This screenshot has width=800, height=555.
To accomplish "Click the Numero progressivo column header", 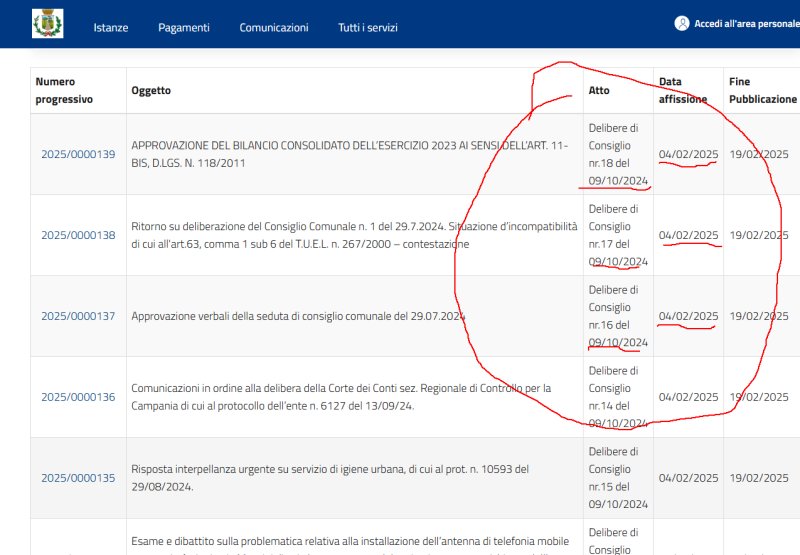I will tap(64, 90).
